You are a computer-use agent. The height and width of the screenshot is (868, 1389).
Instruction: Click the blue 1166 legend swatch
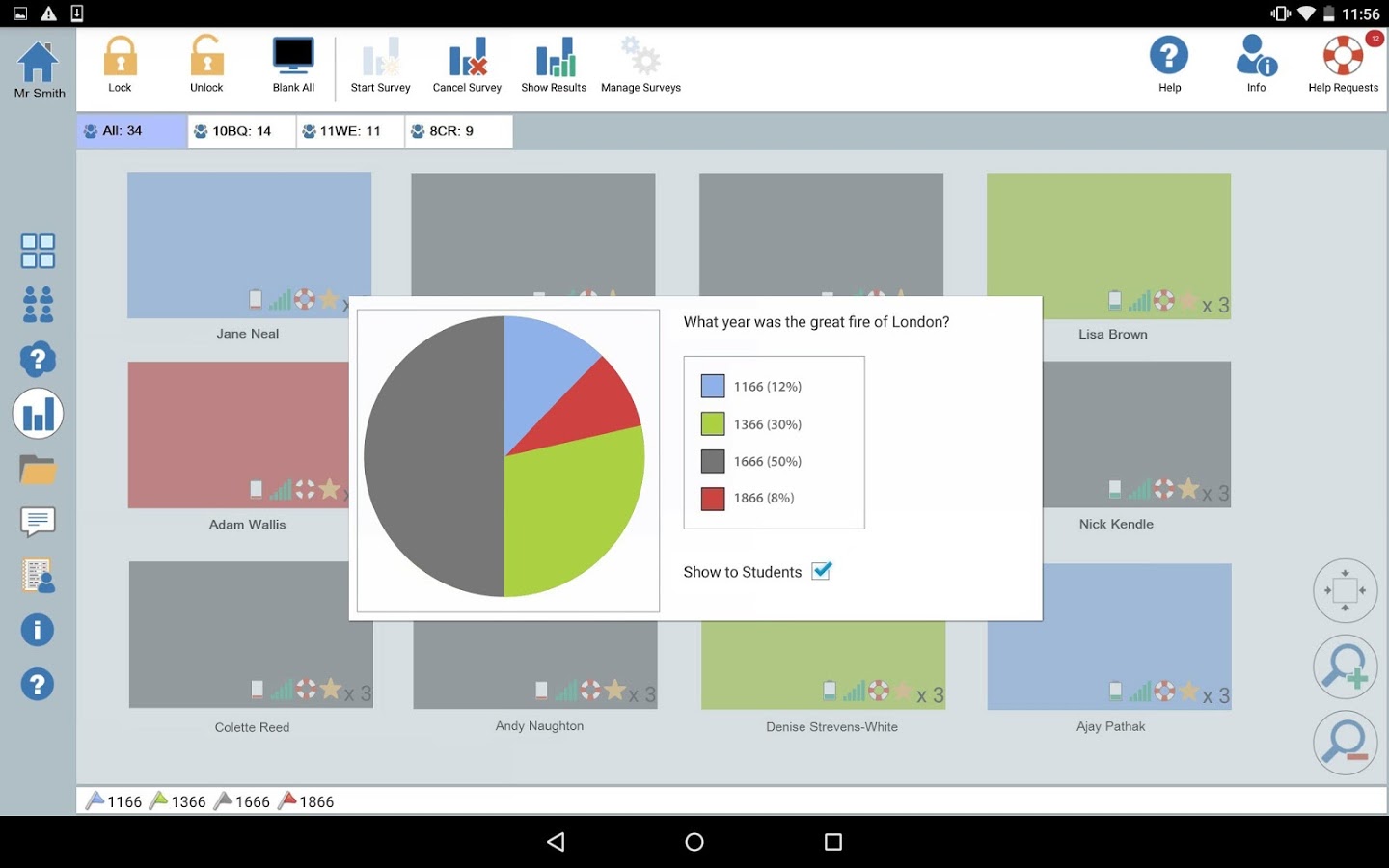[713, 387]
